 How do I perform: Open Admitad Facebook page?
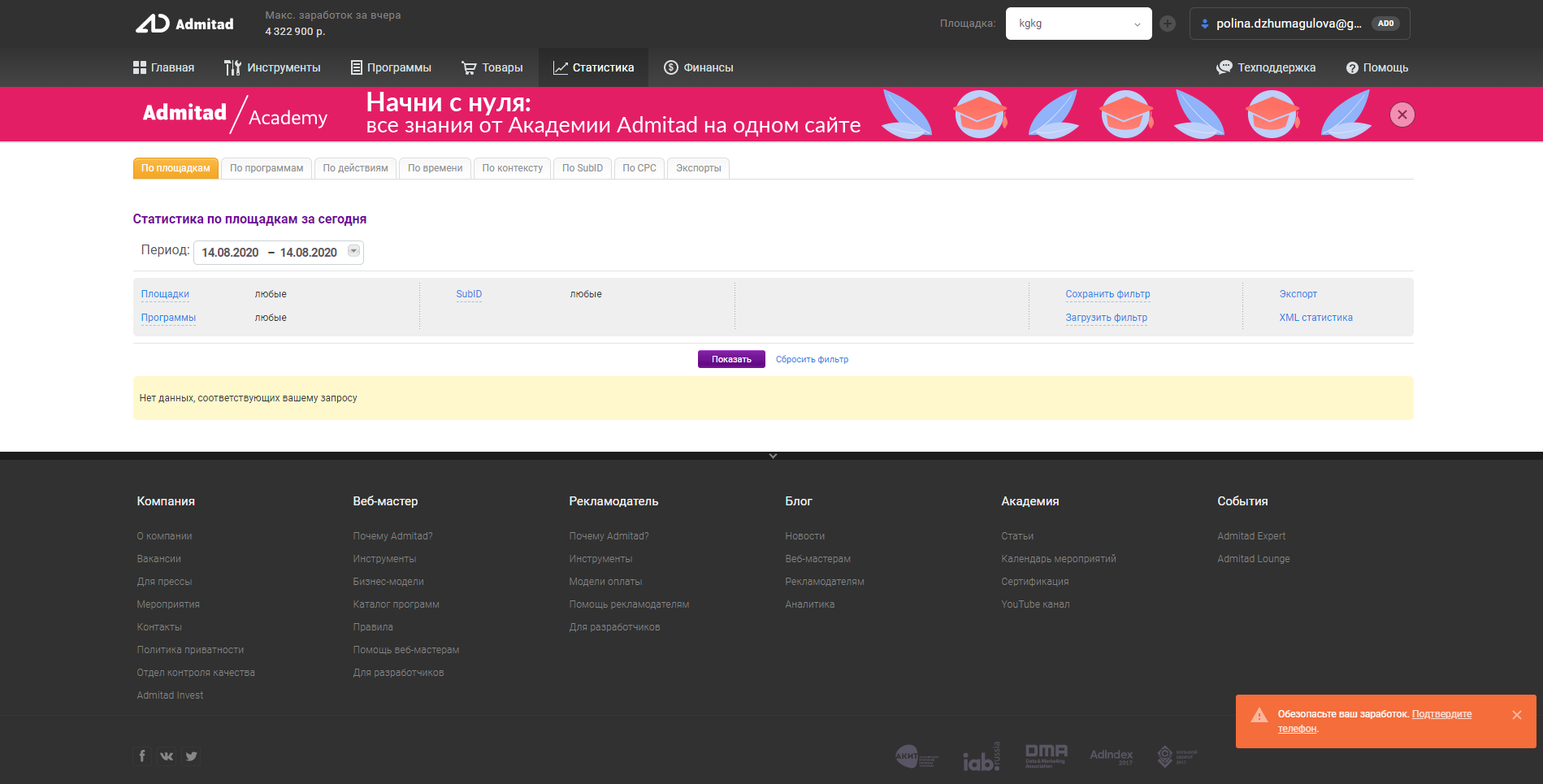click(142, 756)
